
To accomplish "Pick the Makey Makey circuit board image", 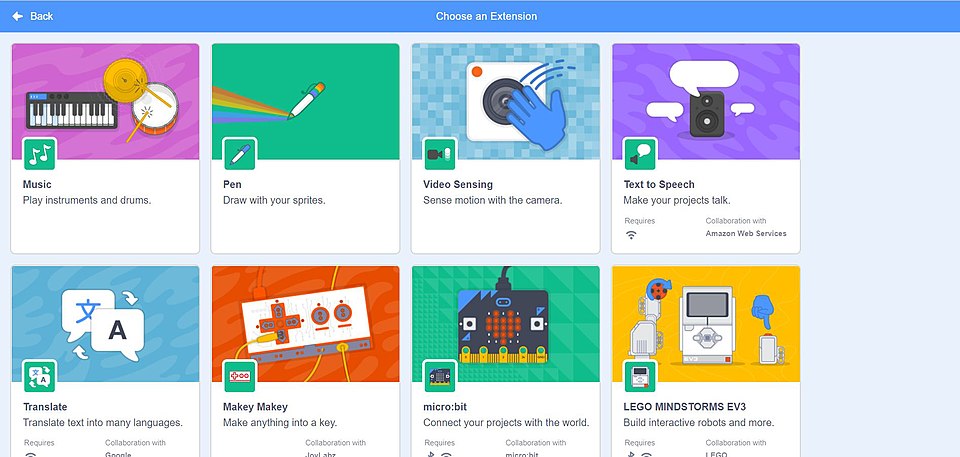I will (x=305, y=324).
